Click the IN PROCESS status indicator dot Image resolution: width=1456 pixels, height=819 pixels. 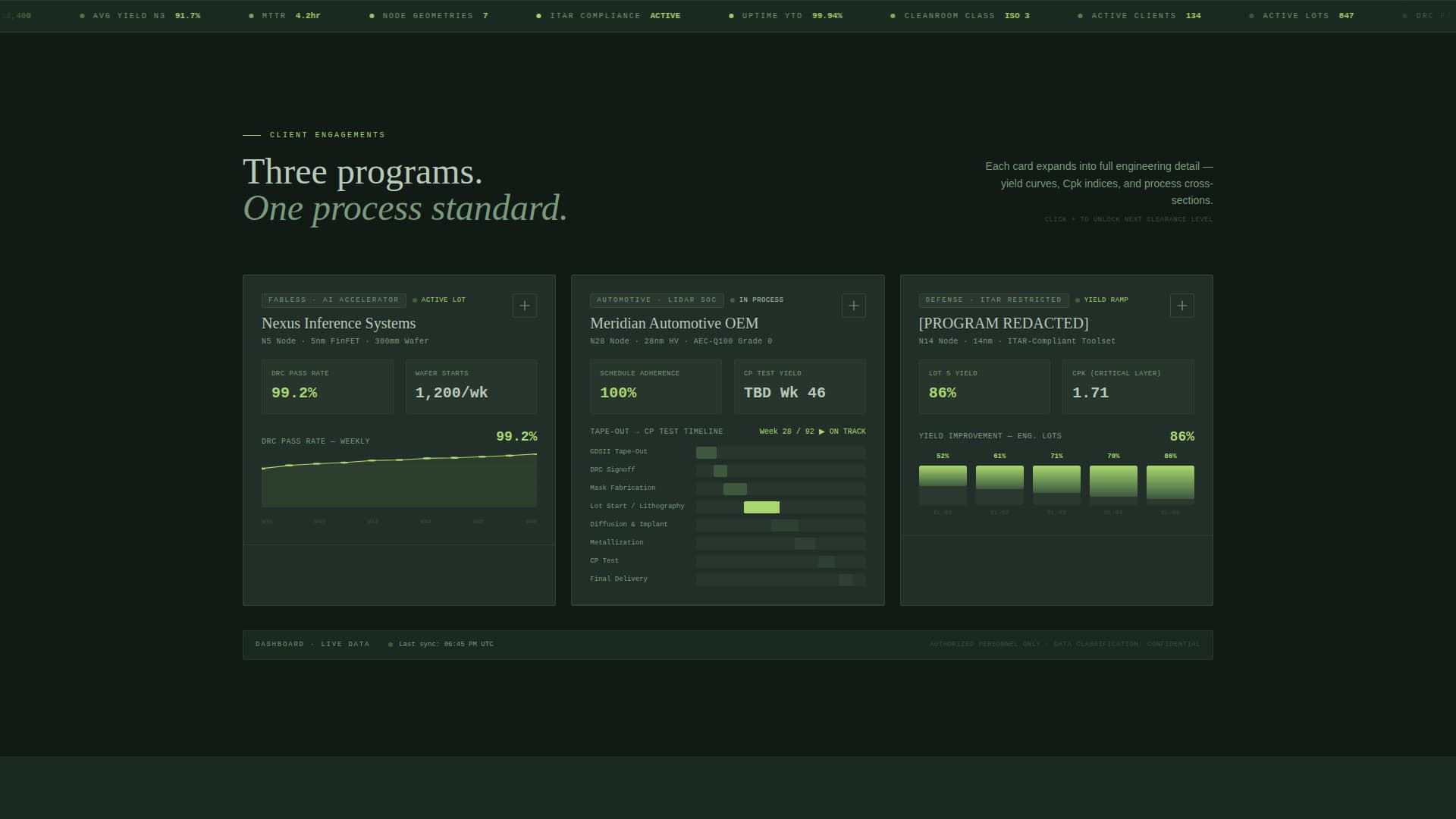click(732, 300)
